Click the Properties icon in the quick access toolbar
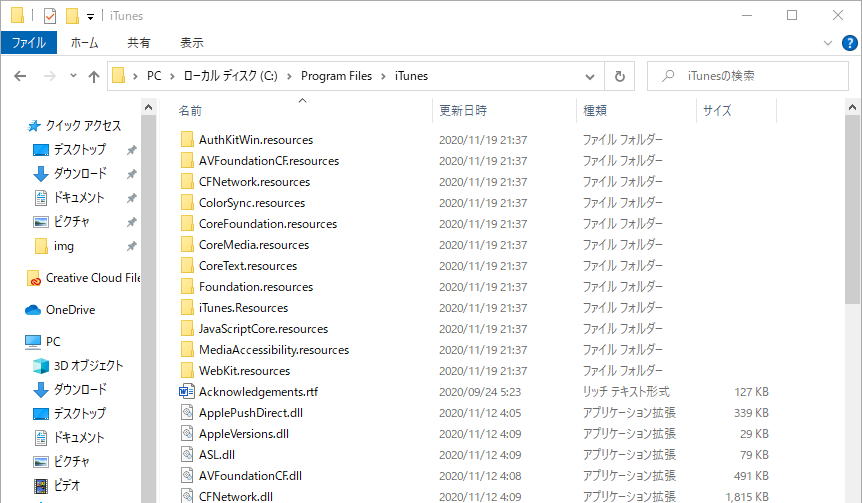 49,16
